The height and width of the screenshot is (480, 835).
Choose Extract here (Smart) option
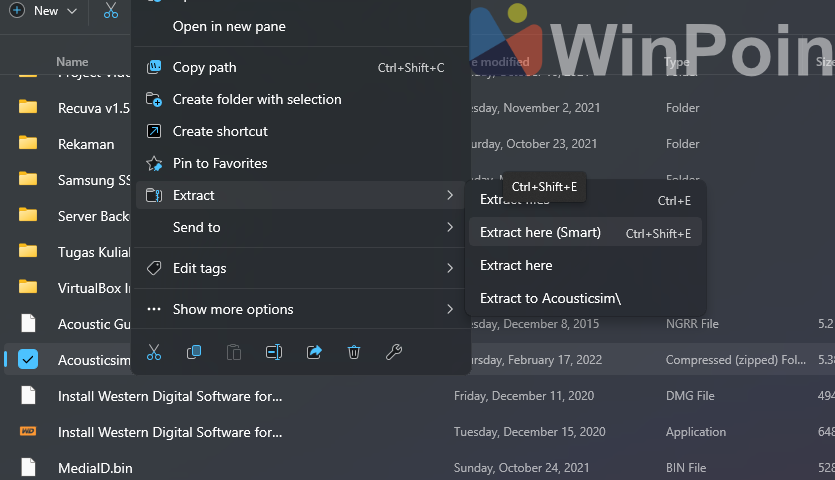pyautogui.click(x=540, y=233)
